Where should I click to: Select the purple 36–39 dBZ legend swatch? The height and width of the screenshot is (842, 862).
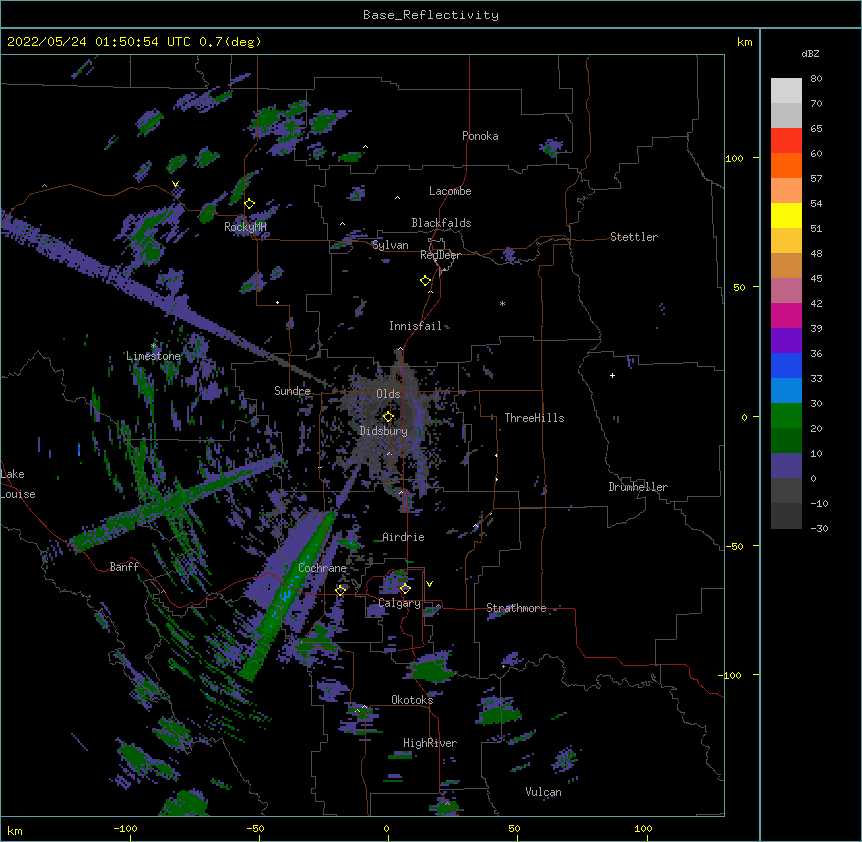(x=786, y=341)
